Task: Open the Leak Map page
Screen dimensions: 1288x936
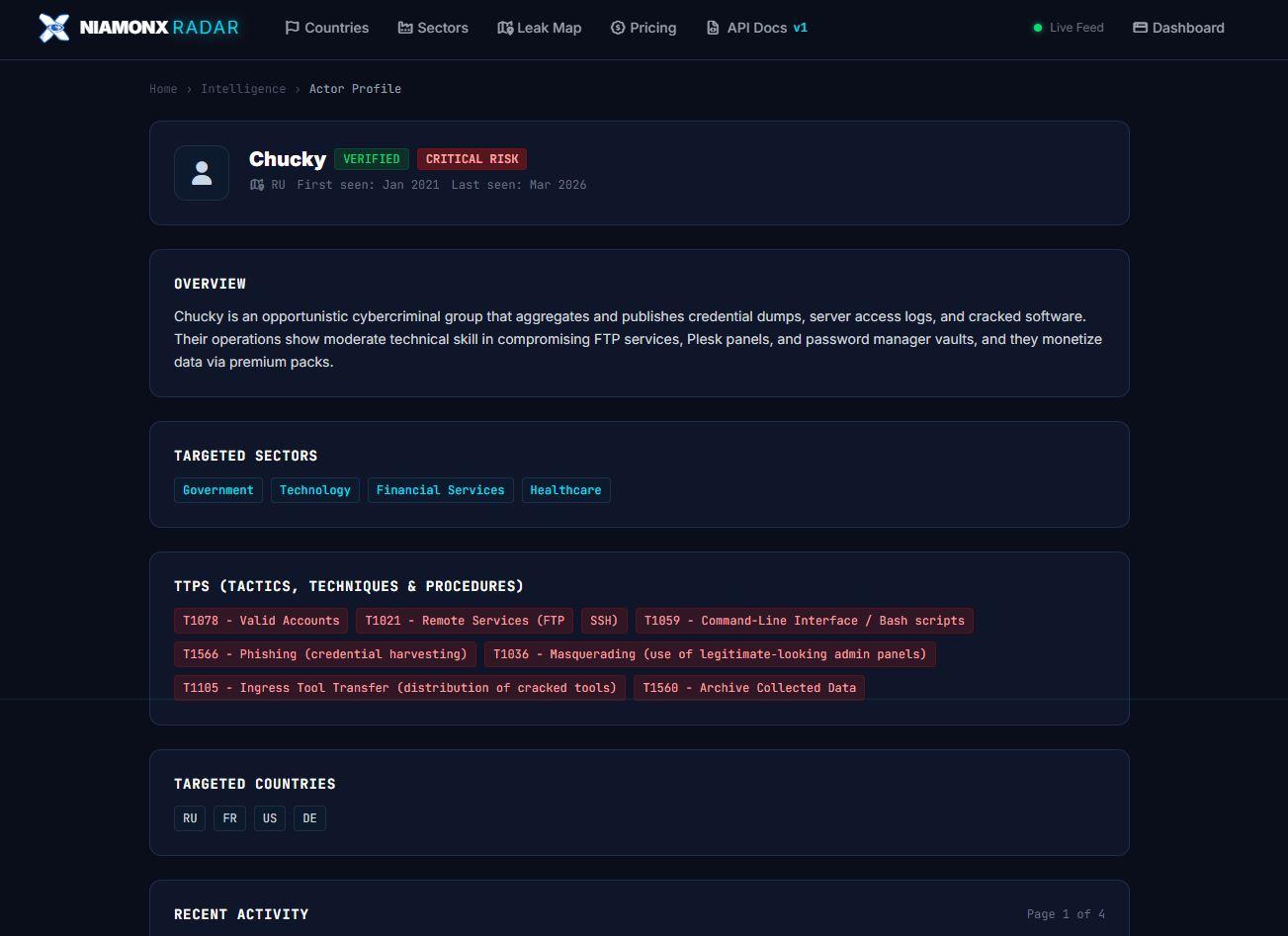Action: click(540, 28)
